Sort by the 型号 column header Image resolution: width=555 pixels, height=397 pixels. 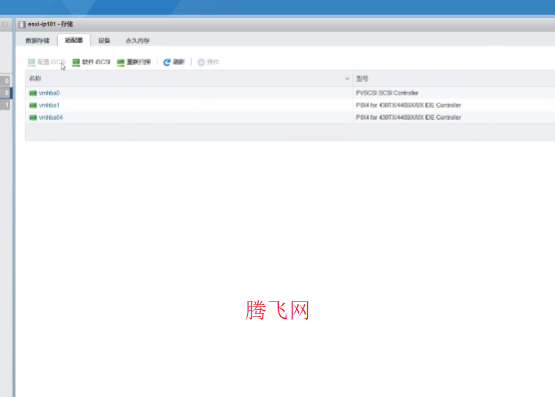[x=362, y=79]
